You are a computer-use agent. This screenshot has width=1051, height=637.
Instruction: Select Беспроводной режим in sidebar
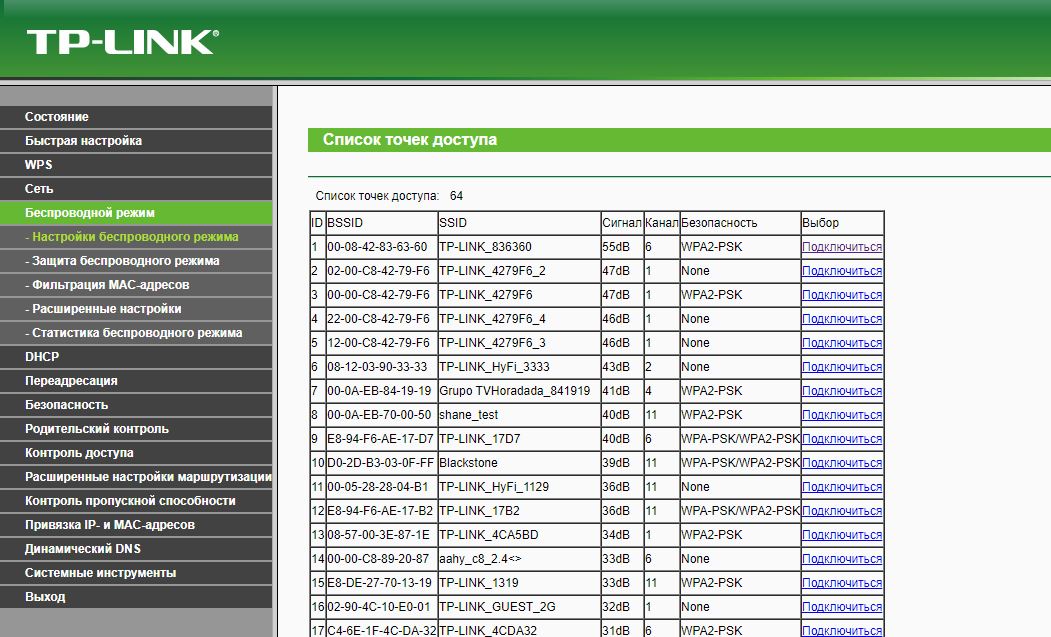tap(136, 213)
